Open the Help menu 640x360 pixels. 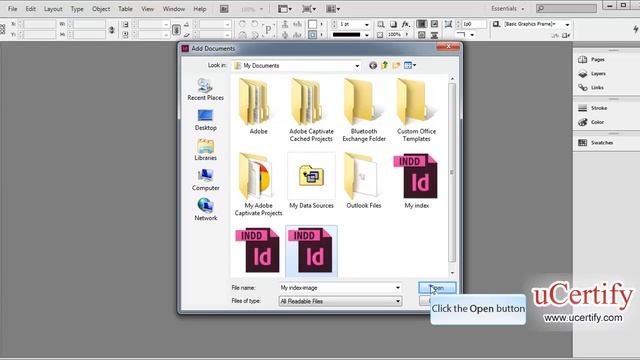pos(200,9)
